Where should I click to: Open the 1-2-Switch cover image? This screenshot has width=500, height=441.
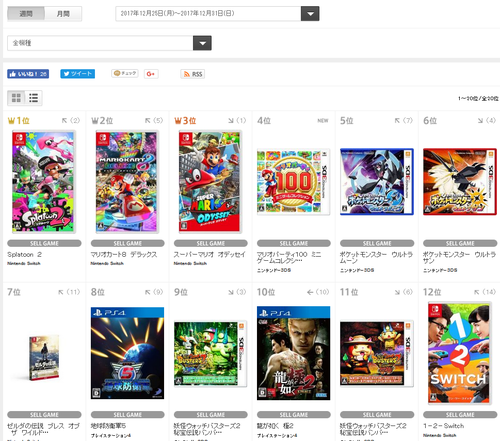click(460, 353)
